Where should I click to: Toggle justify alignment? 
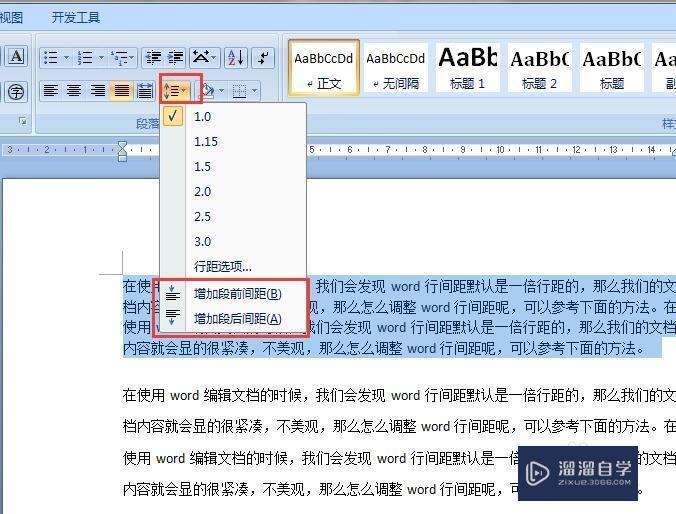coord(121,91)
